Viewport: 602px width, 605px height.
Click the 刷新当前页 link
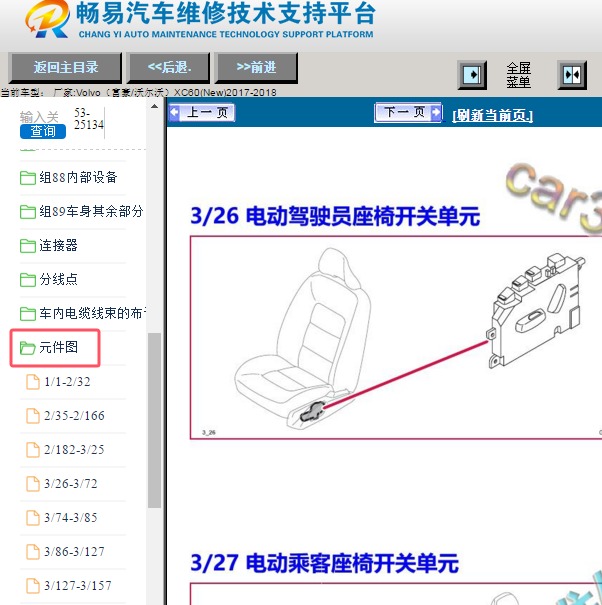(x=492, y=115)
